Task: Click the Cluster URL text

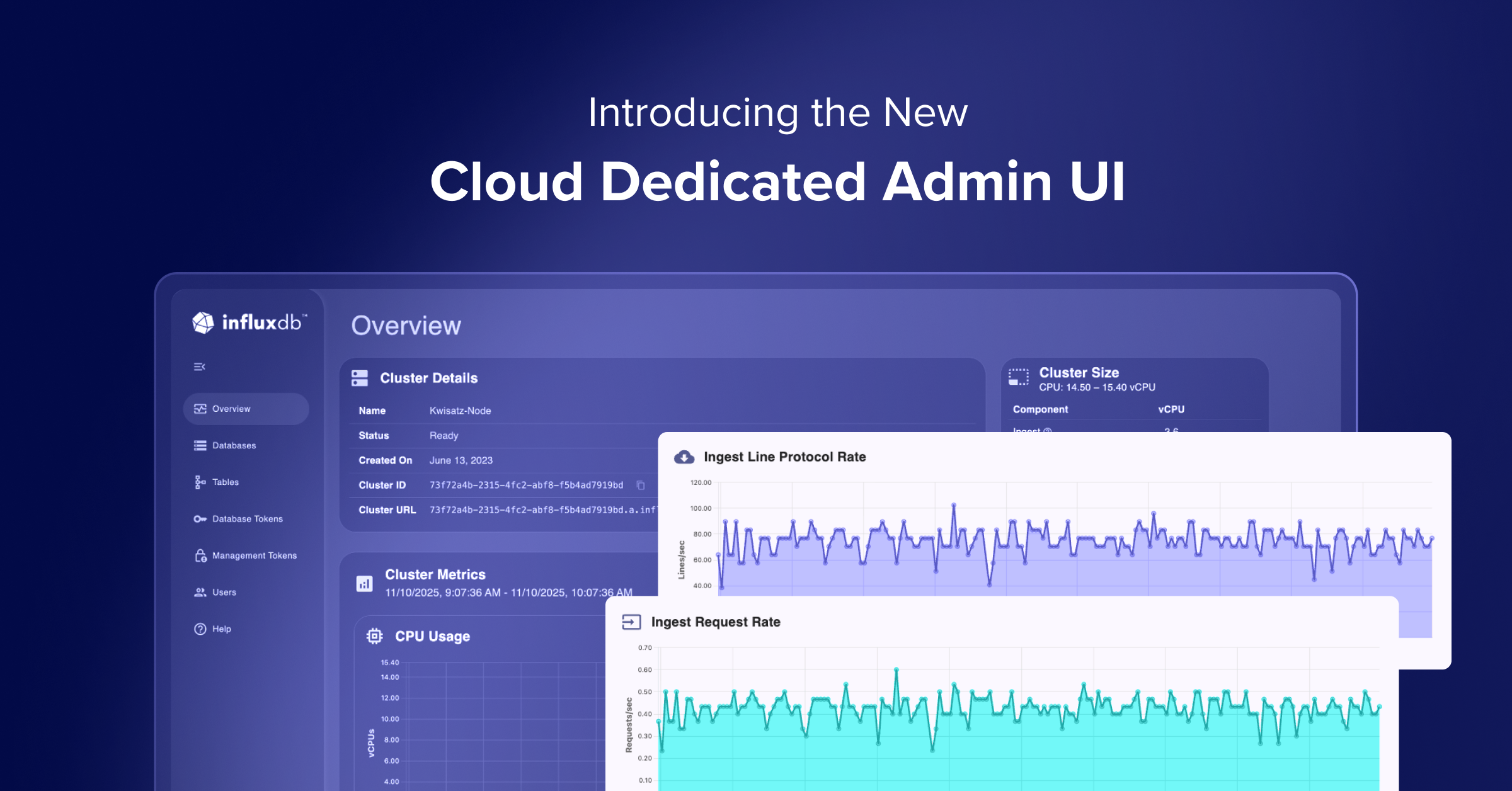Action: [542, 510]
